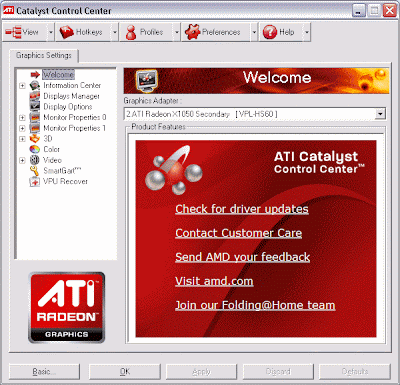Click the Information Center tree icon
The height and width of the screenshot is (385, 400).
[x=35, y=86]
